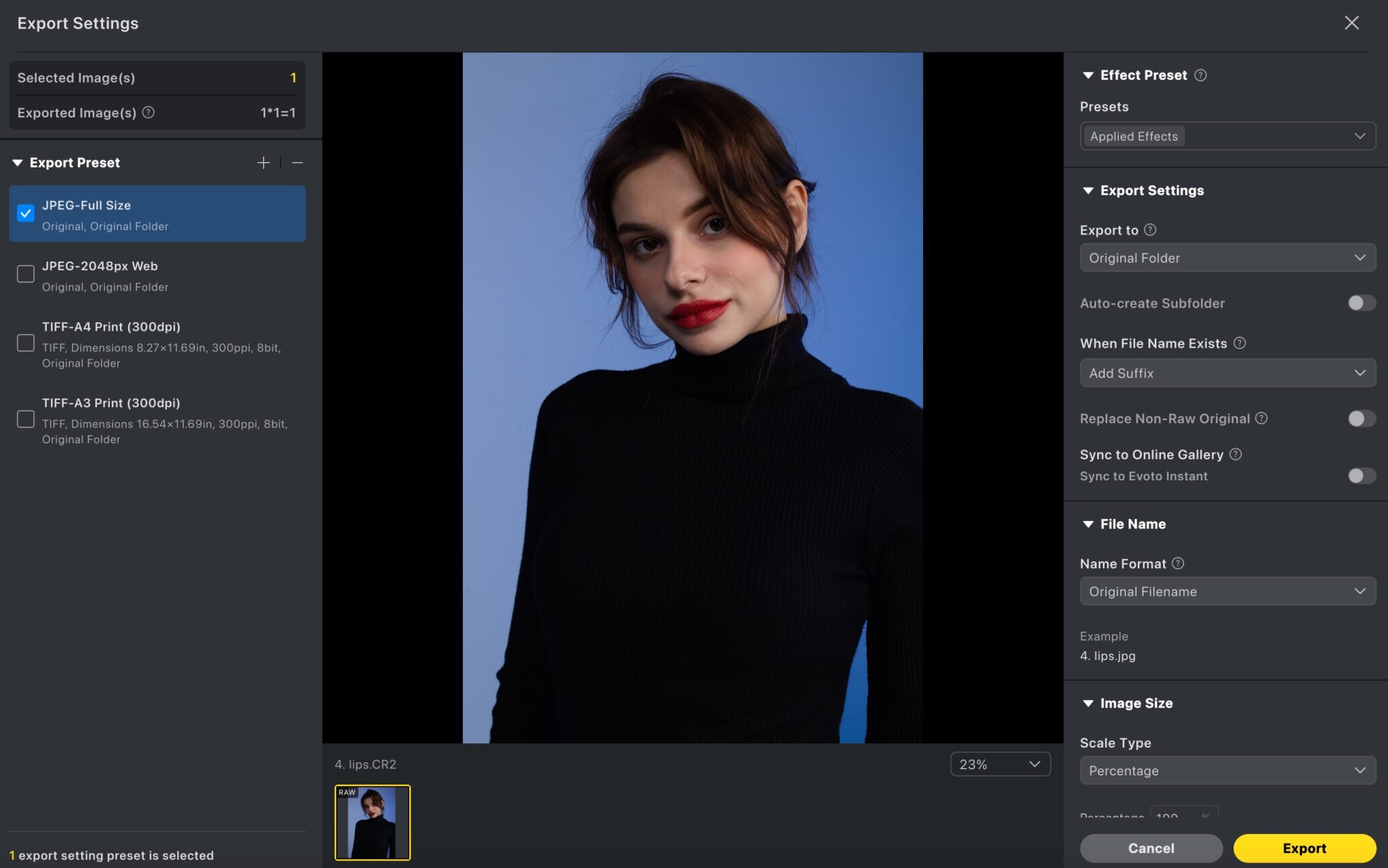Uncheck the JPEG-Full Size preset checkbox
1388x868 pixels.
(26, 213)
